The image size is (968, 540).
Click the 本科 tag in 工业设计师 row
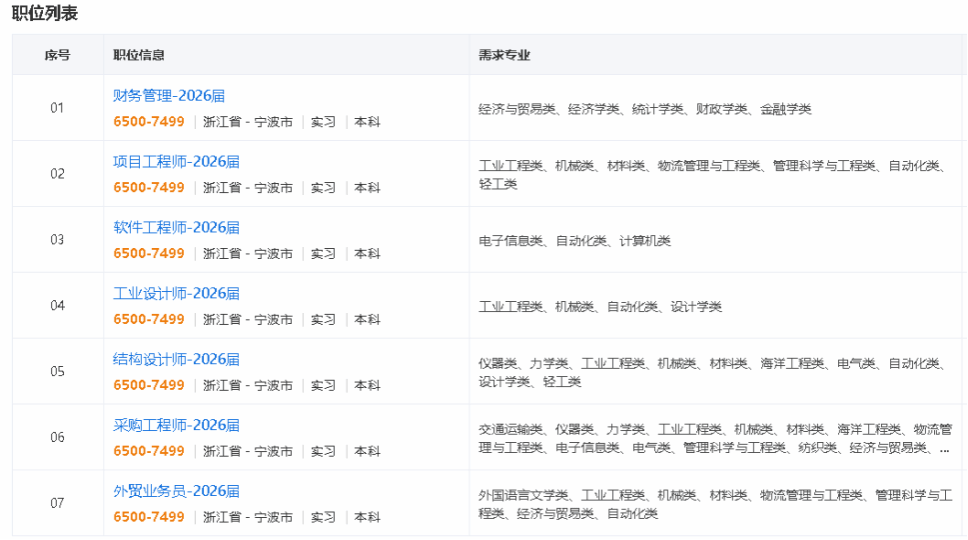click(367, 320)
